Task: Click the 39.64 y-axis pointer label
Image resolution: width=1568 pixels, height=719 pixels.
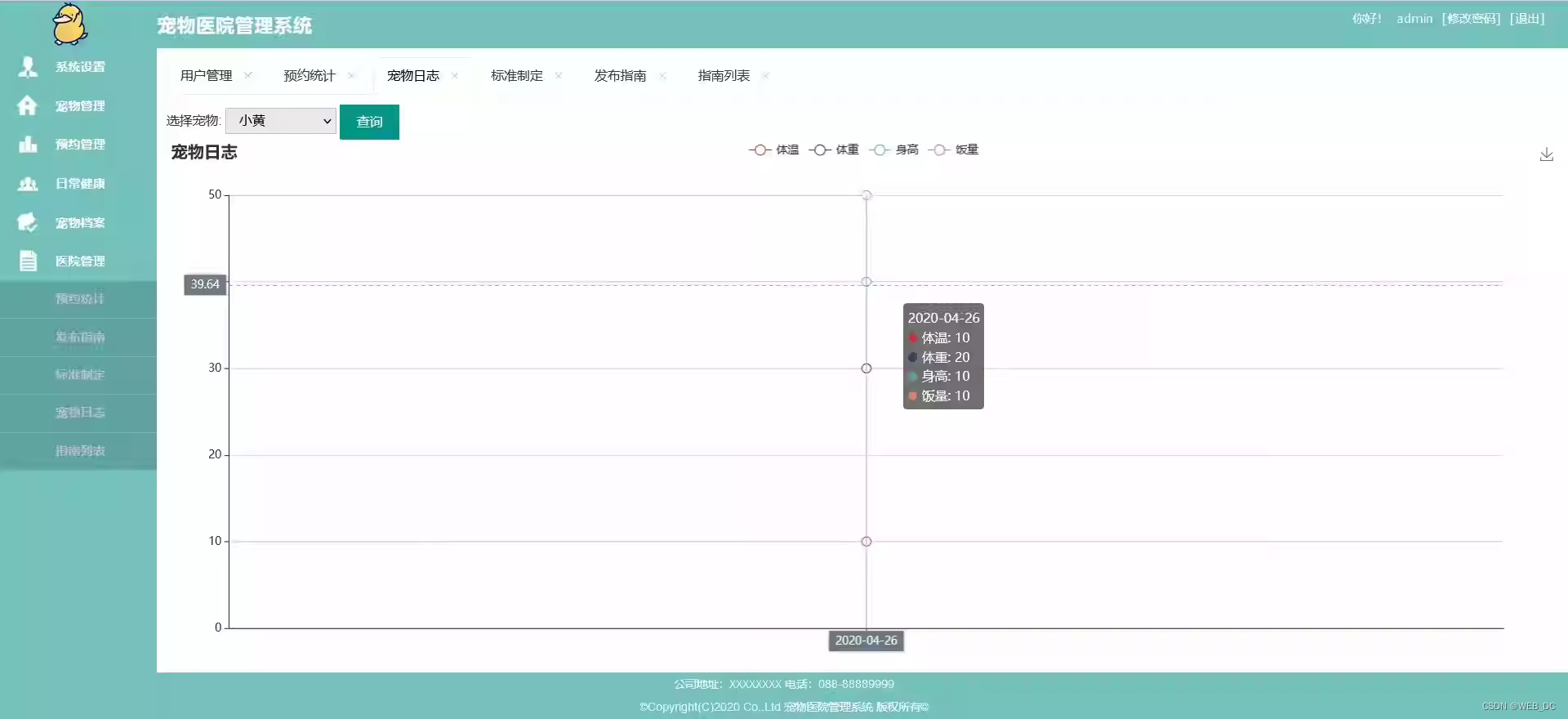Action: (x=205, y=284)
